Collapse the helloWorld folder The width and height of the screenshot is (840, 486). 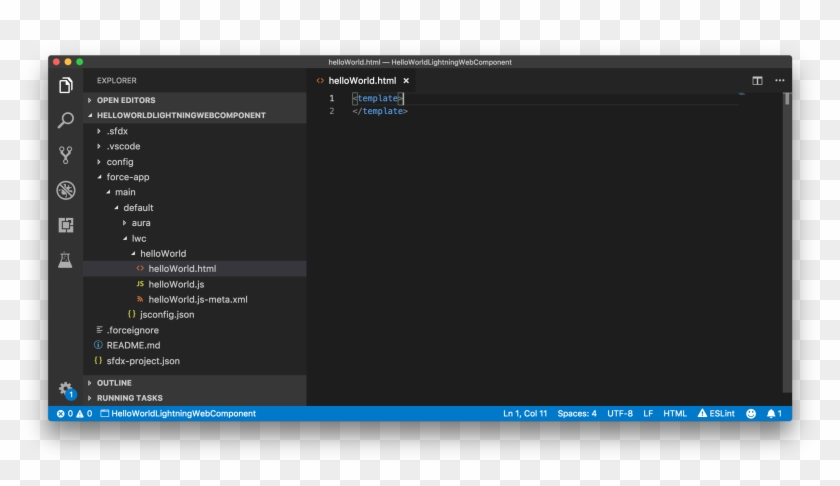coord(194,253)
